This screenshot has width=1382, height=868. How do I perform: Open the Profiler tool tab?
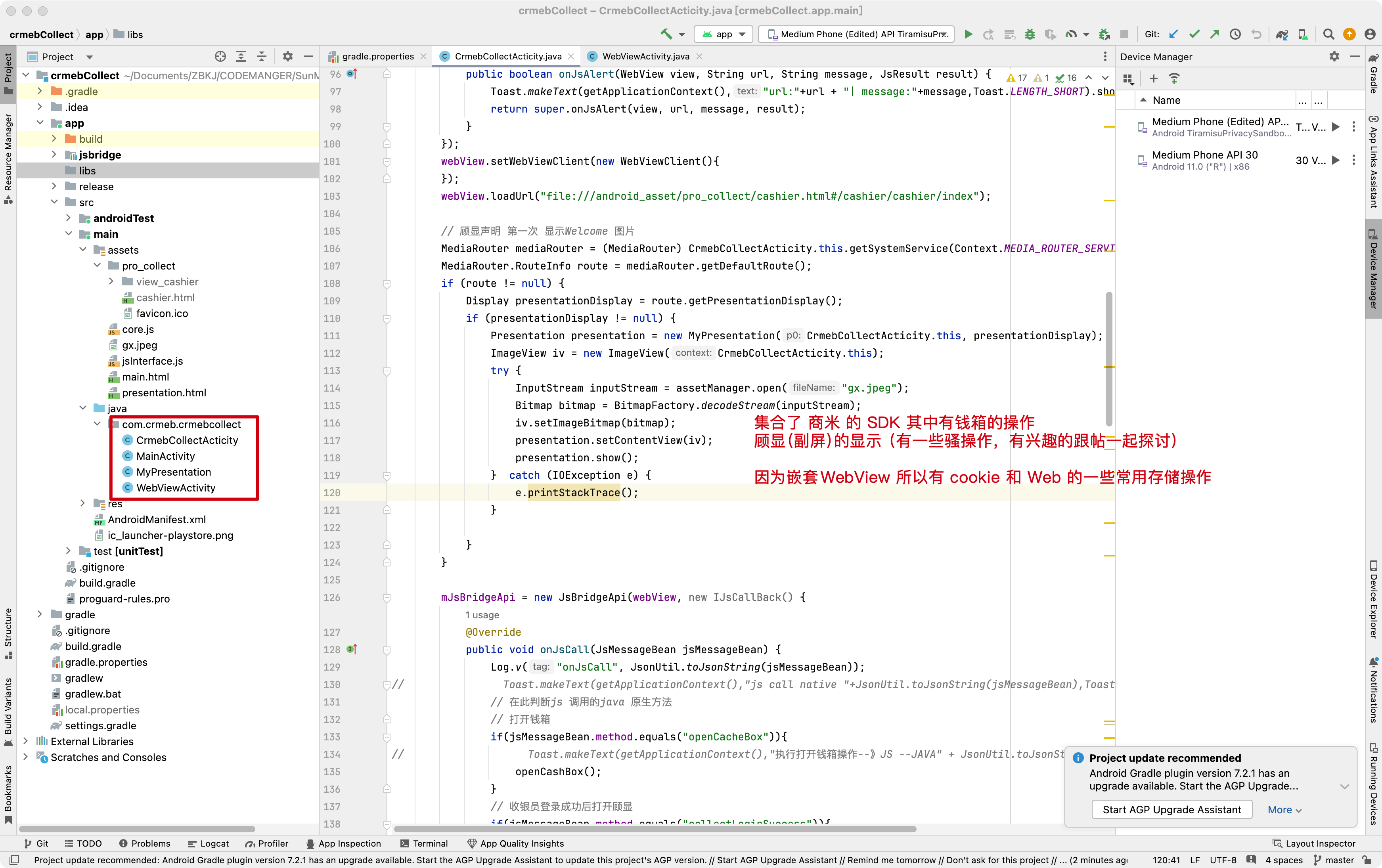[x=267, y=843]
